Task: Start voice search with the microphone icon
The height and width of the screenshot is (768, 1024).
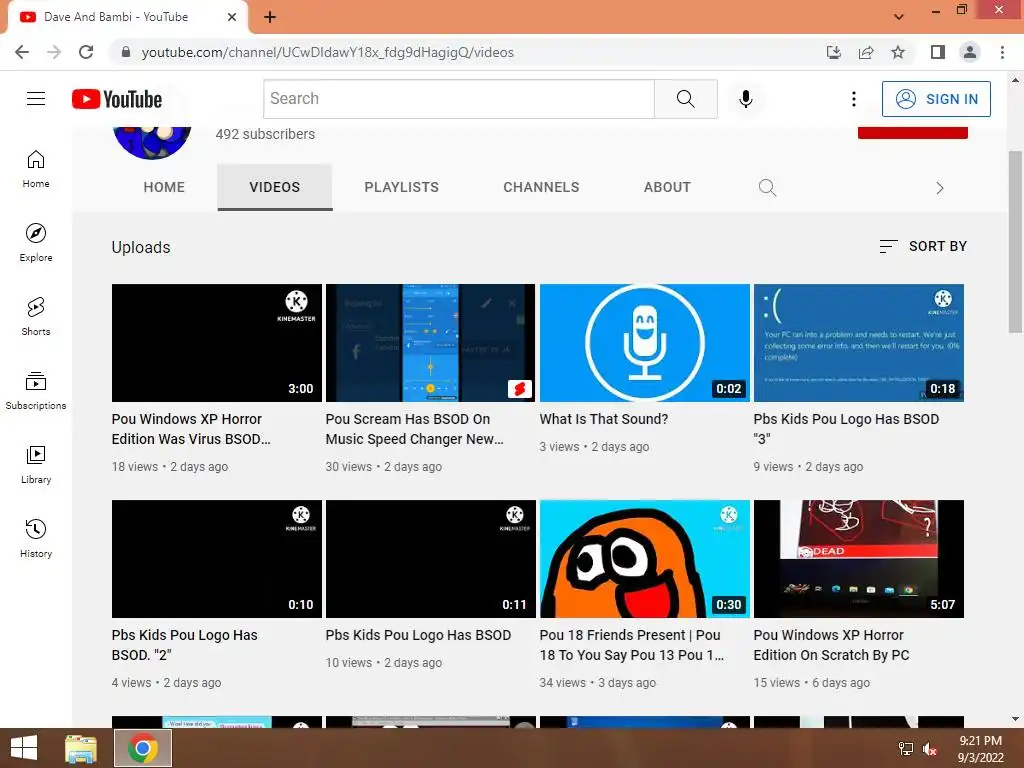Action: [746, 99]
